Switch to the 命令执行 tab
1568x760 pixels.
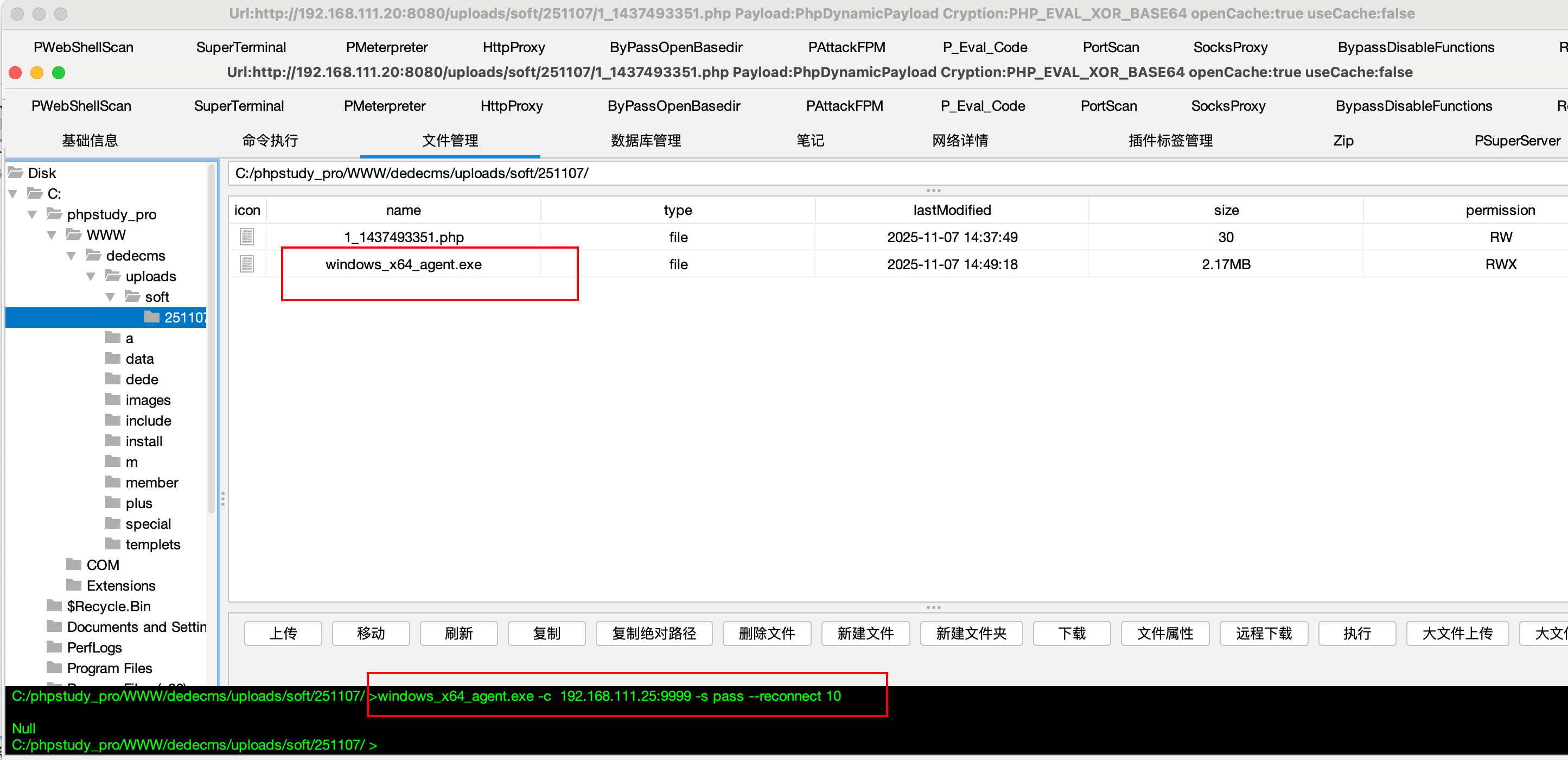(270, 141)
